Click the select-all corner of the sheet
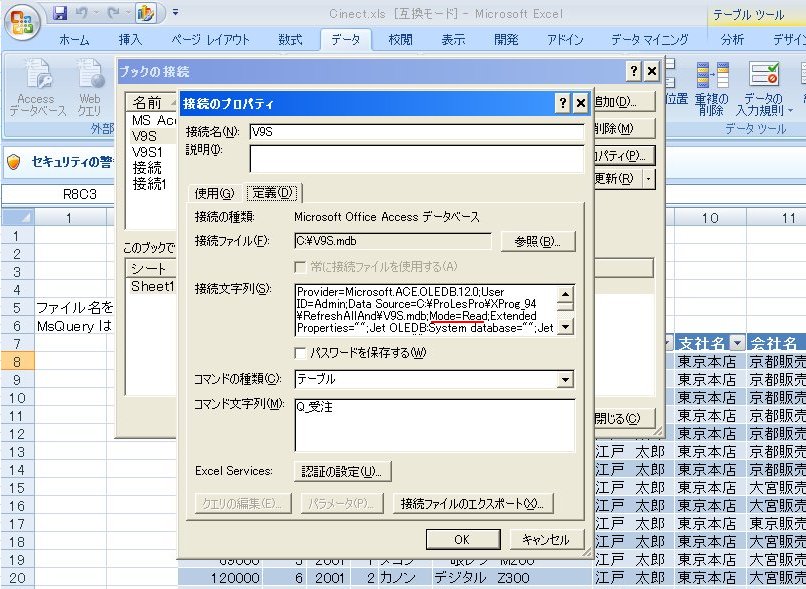The width and height of the screenshot is (806, 589). coord(17,218)
